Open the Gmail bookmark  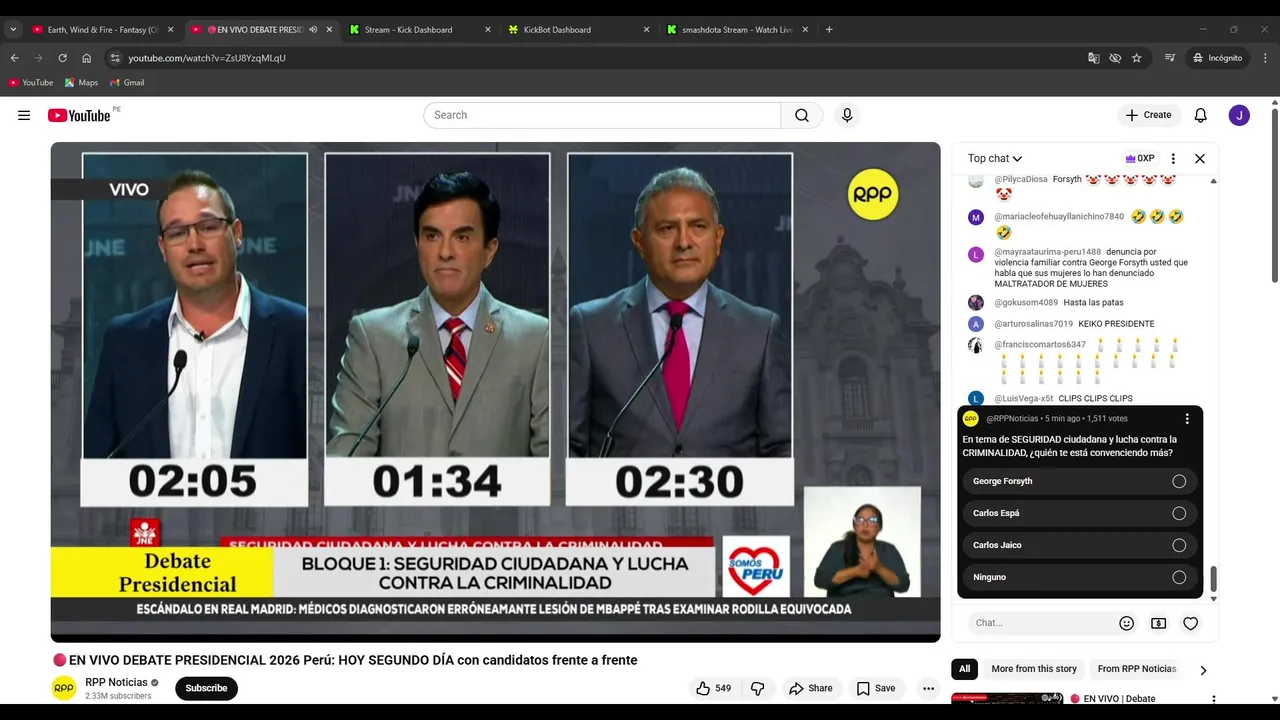point(126,83)
